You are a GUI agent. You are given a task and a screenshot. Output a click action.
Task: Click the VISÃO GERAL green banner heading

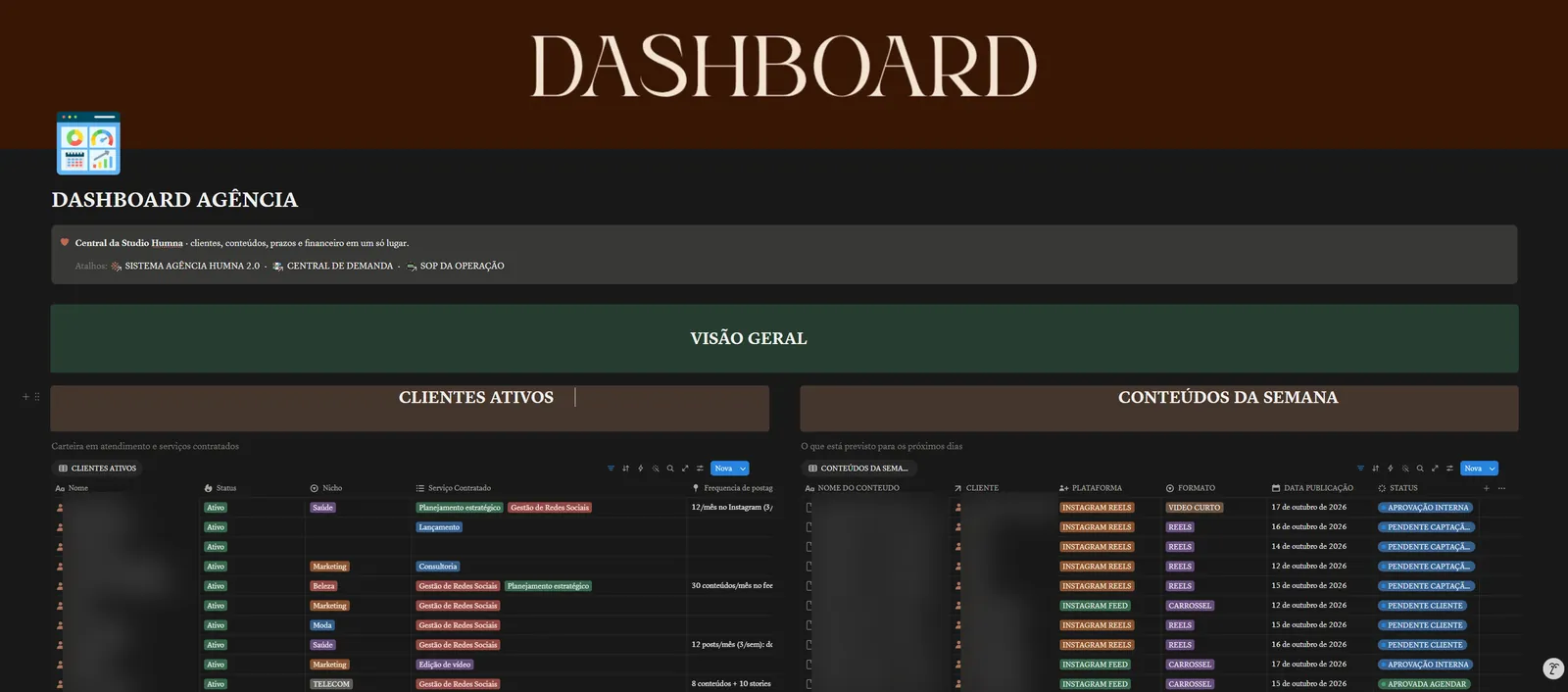749,338
